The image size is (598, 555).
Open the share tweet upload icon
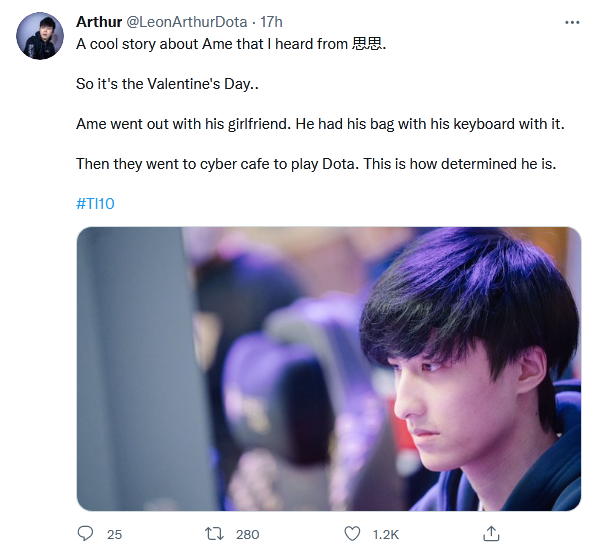(x=491, y=533)
